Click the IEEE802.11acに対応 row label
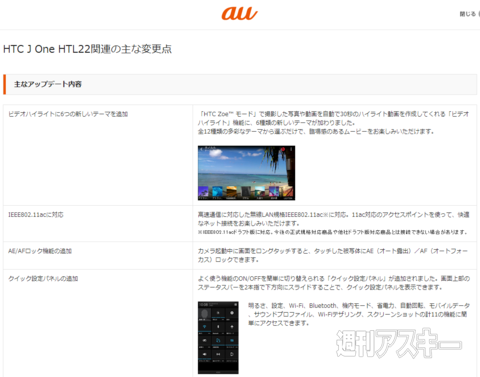The image size is (480, 377). pos(36,215)
